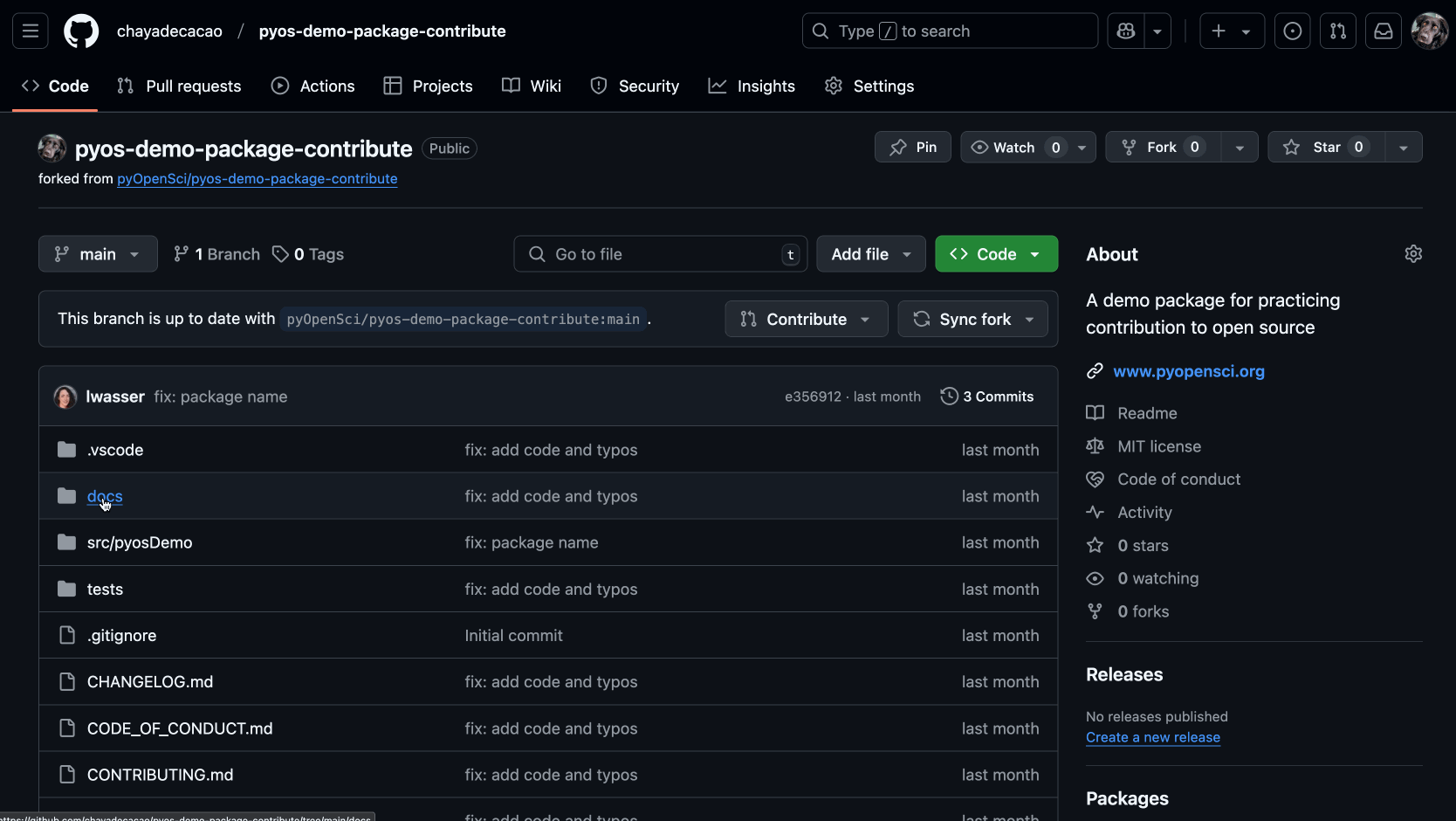Viewport: 1456px width, 821px height.
Task: Open the green Code dropdown
Action: click(997, 254)
